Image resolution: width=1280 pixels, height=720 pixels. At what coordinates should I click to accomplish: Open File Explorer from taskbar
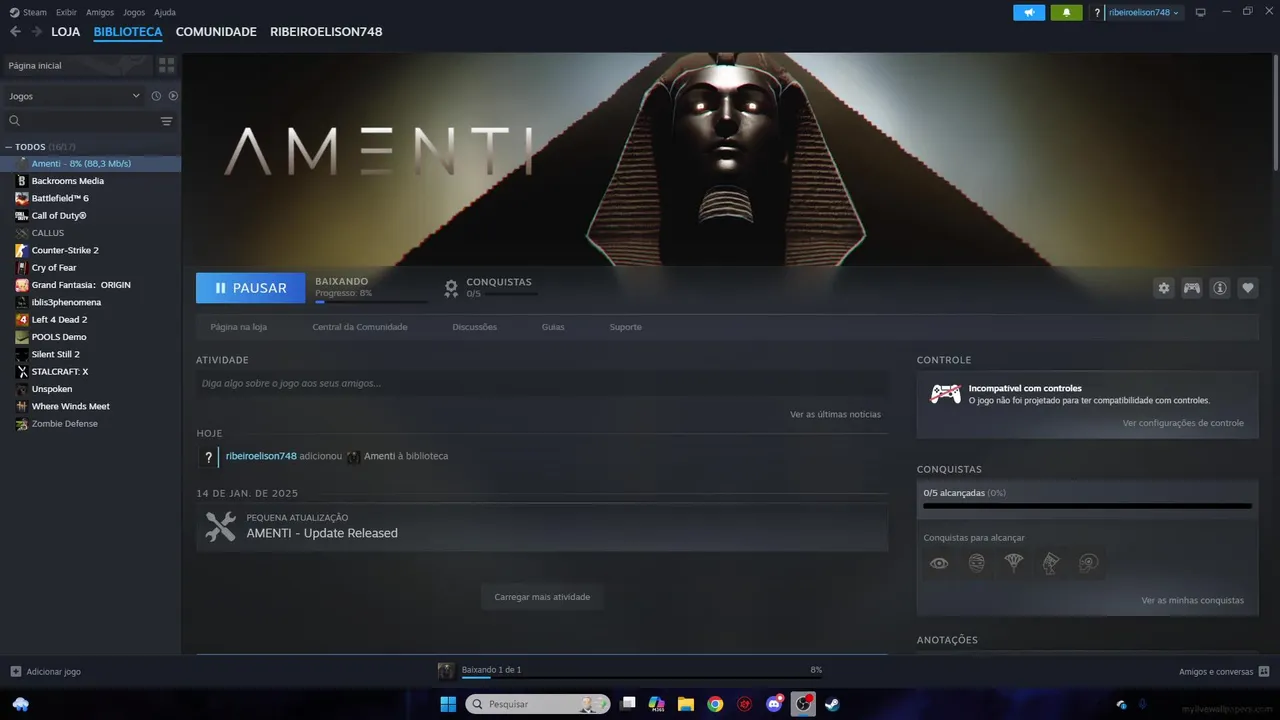[686, 704]
